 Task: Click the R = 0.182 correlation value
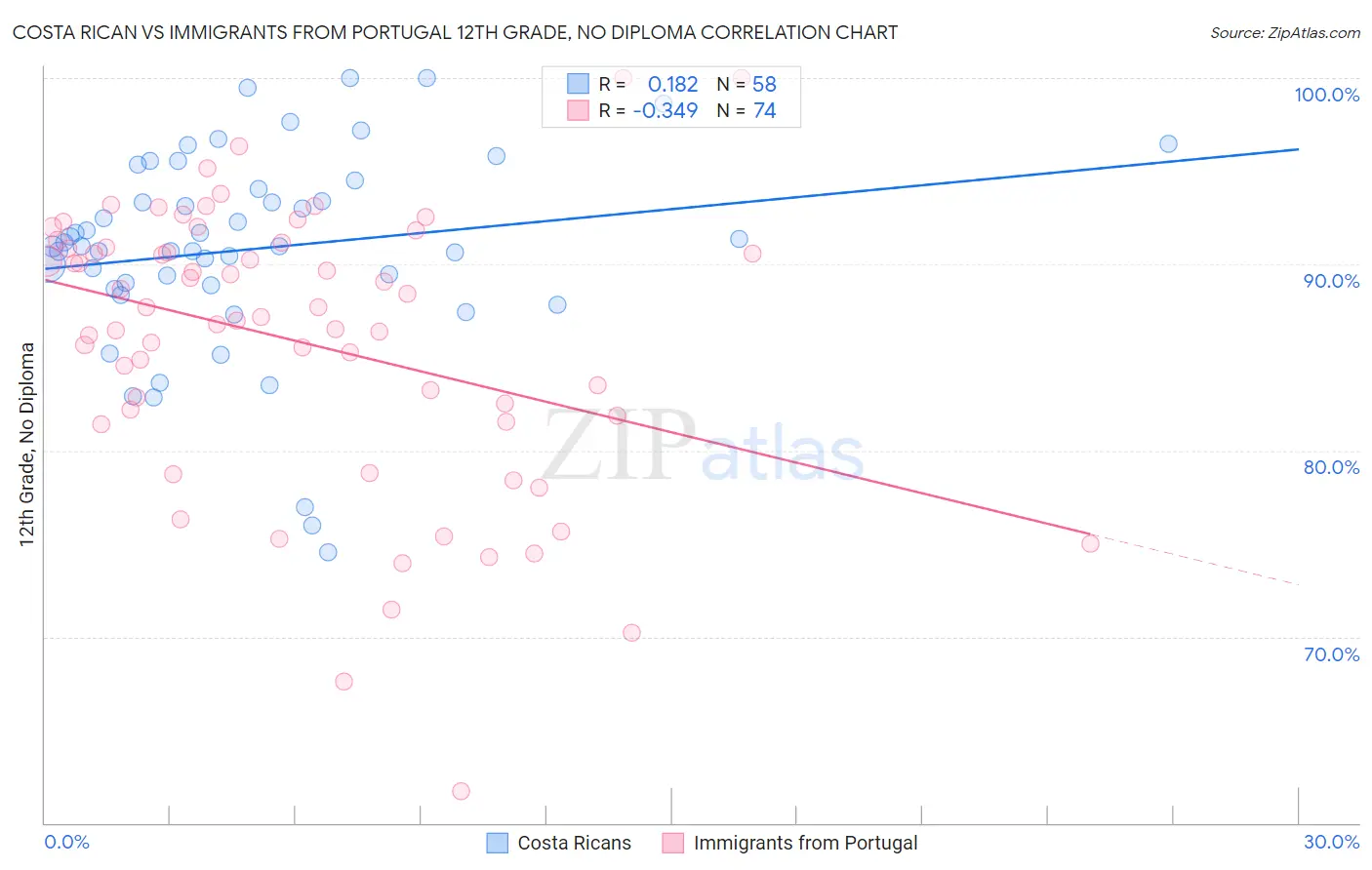click(649, 84)
